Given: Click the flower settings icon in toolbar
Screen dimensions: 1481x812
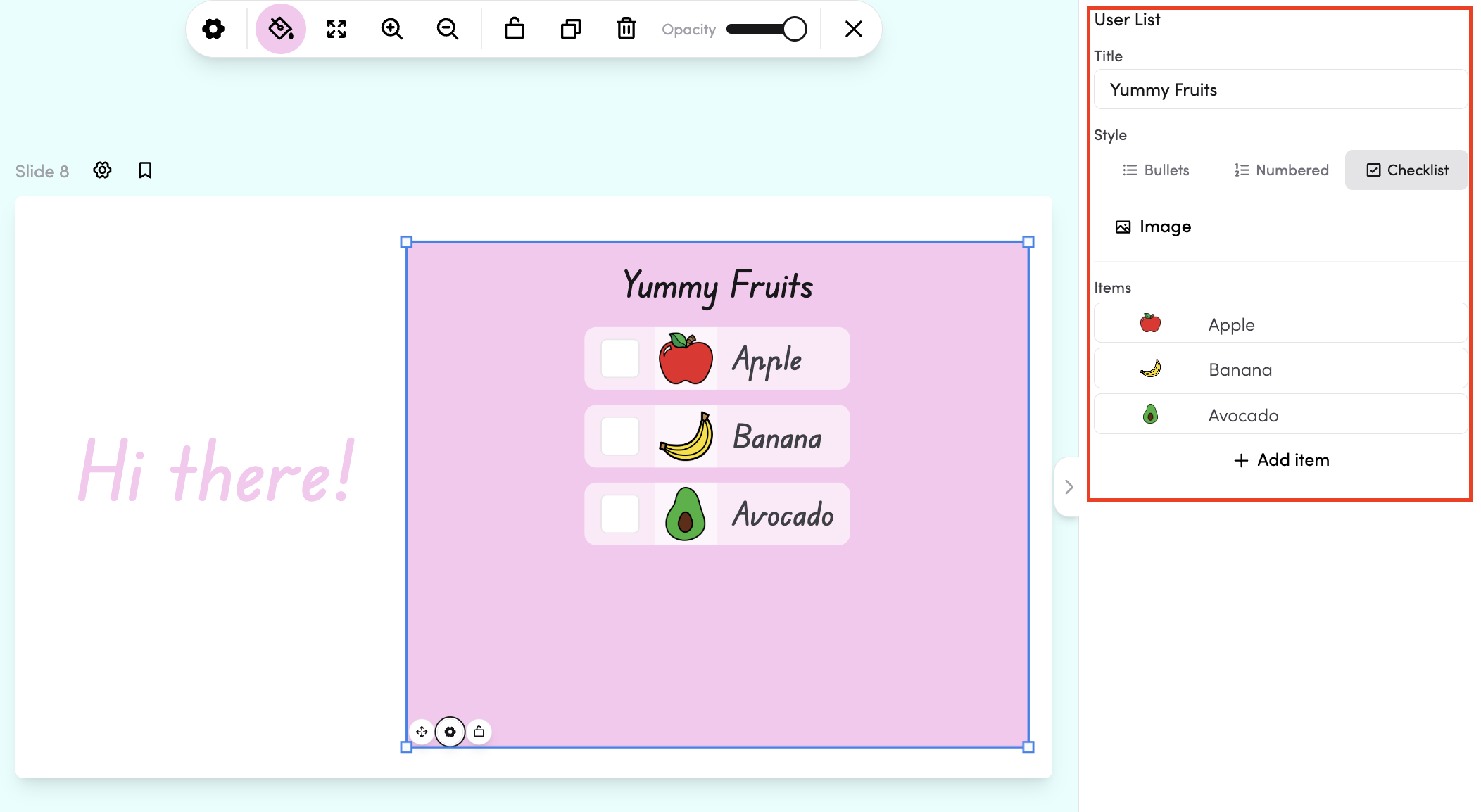Looking at the screenshot, I should (213, 29).
